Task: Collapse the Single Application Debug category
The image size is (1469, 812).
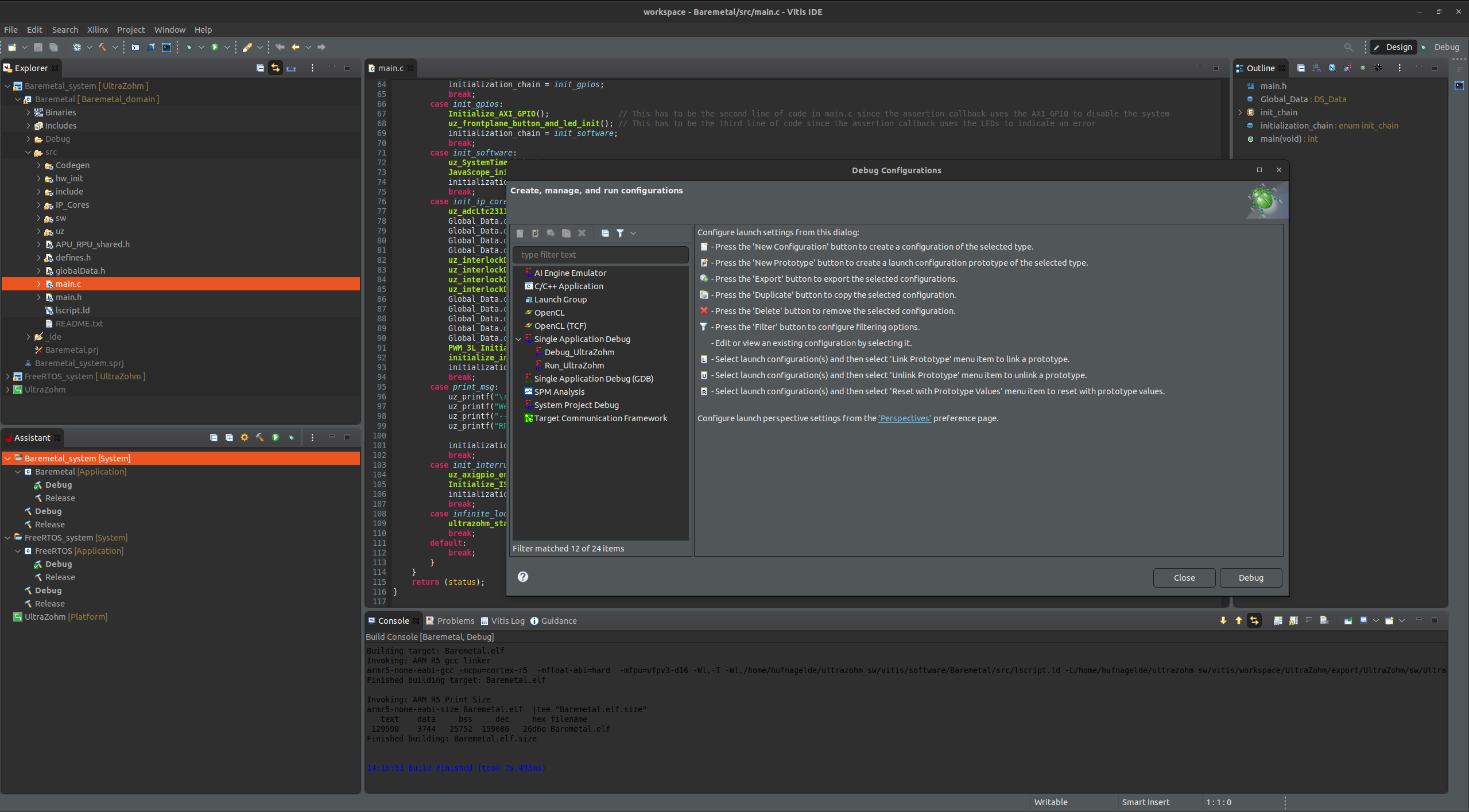Action: (x=520, y=339)
